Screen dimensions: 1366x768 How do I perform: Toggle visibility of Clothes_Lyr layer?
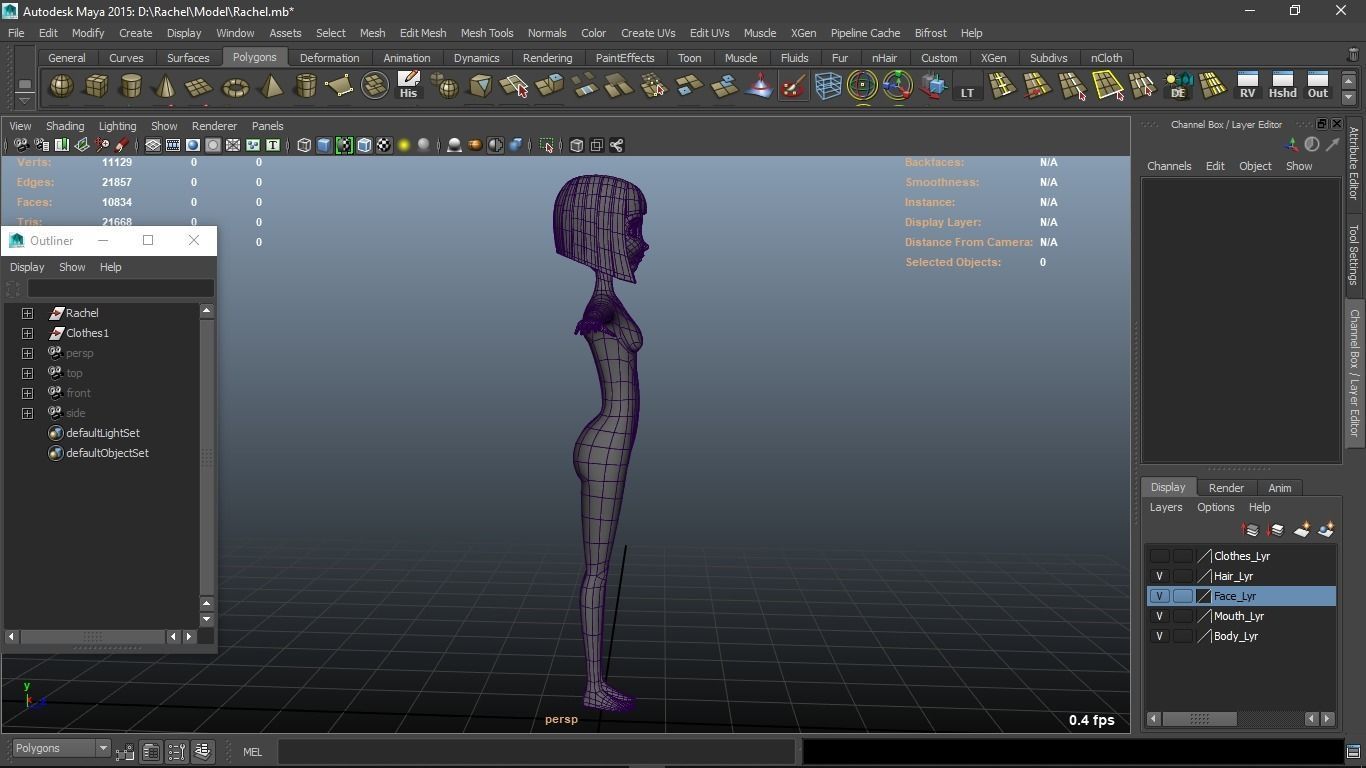(1159, 556)
